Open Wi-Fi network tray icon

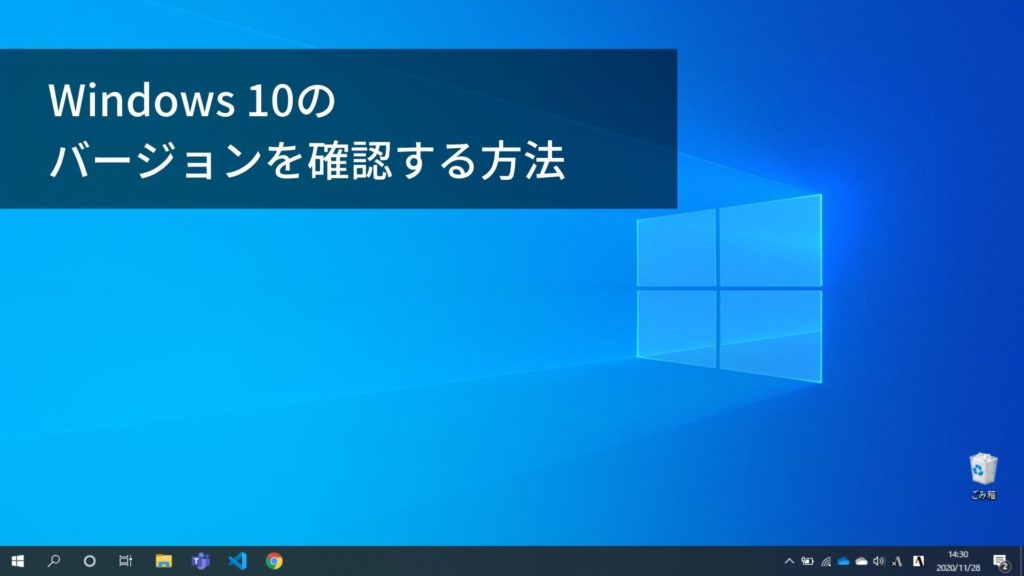click(x=826, y=561)
